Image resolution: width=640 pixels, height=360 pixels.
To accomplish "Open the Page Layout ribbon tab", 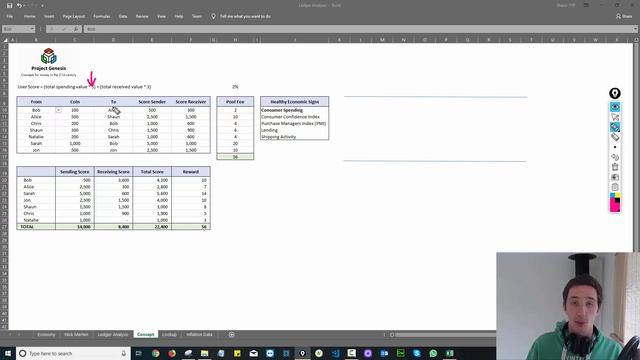I will tap(73, 16).
